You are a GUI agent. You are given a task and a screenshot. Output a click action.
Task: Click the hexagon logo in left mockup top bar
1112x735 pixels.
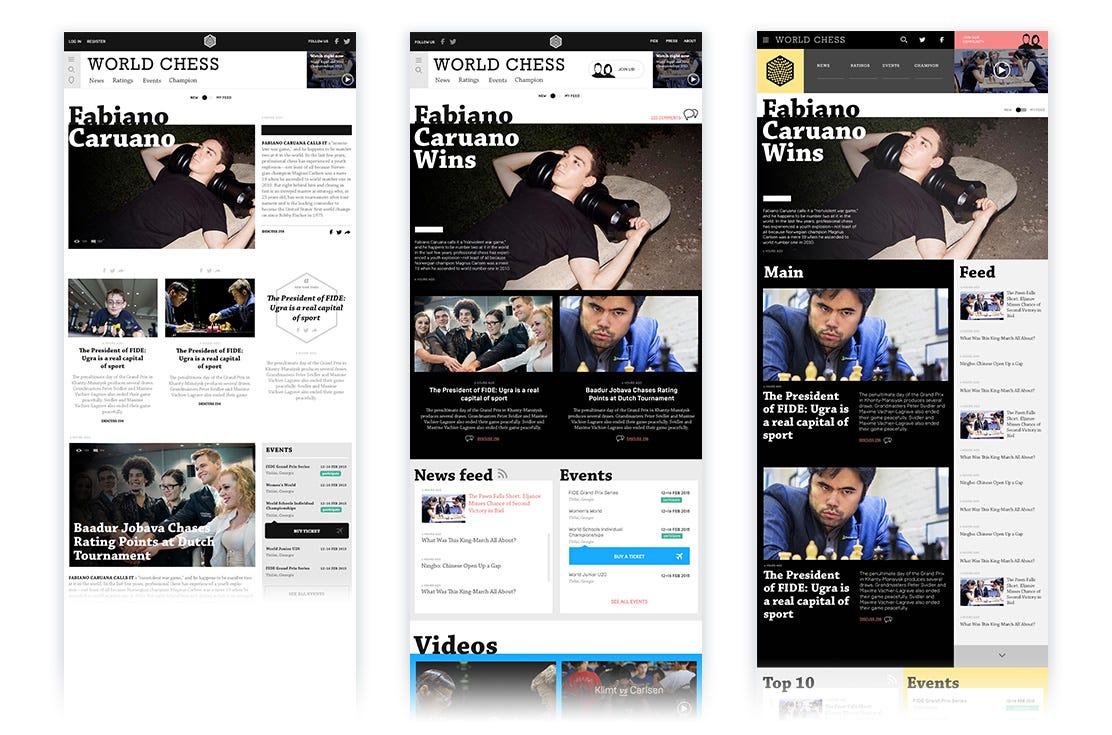coord(210,41)
